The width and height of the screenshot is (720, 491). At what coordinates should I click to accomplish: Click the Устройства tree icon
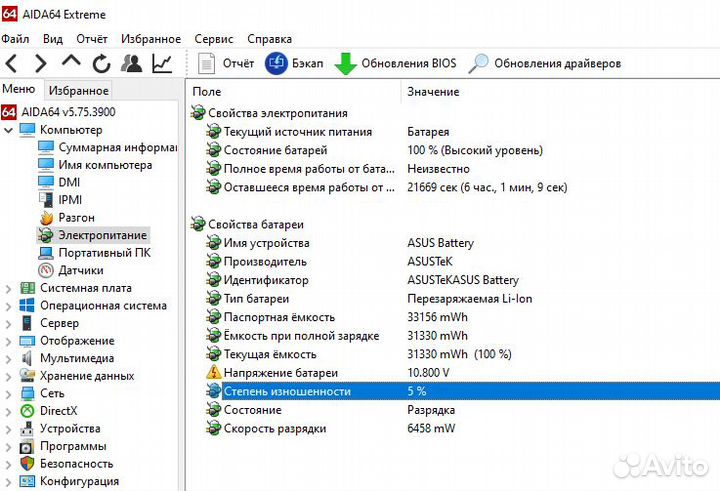27,429
